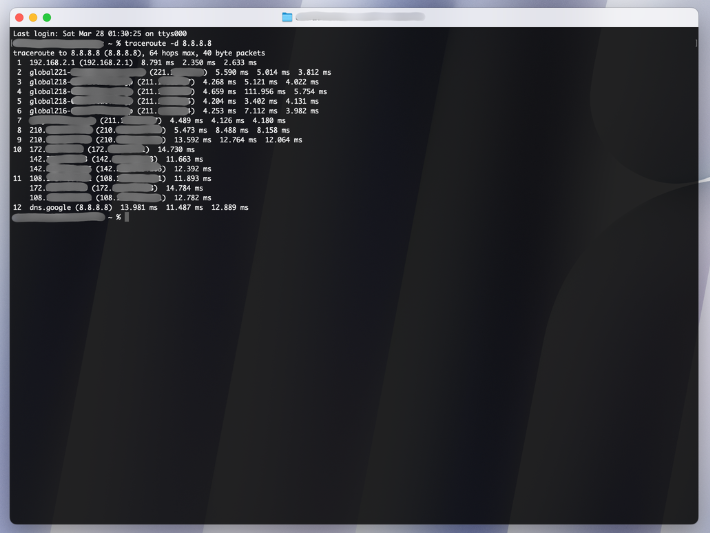Click the 14.730 ms value in hop 10
Viewport: 710px width, 533px height.
176,149
